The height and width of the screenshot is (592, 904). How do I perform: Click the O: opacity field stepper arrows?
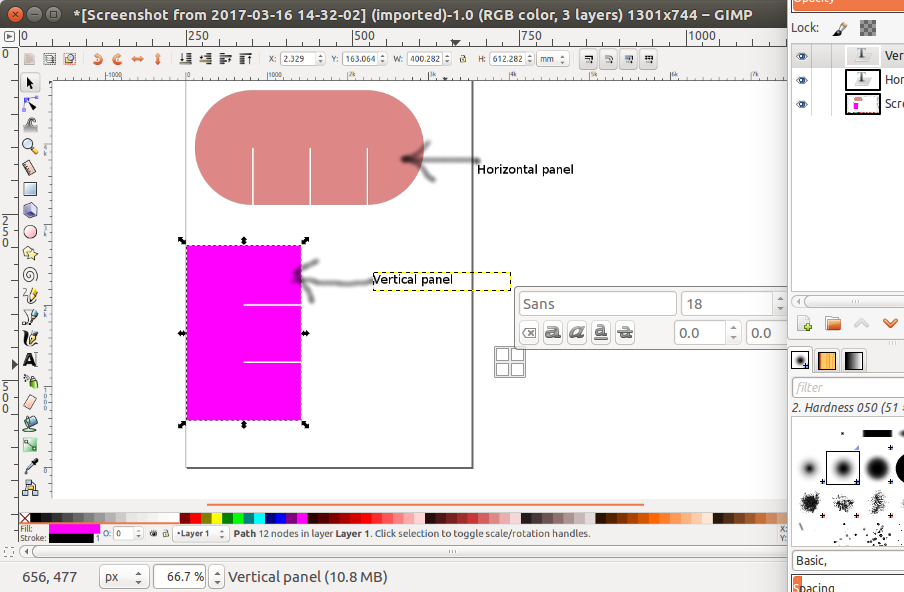pyautogui.click(x=138, y=534)
